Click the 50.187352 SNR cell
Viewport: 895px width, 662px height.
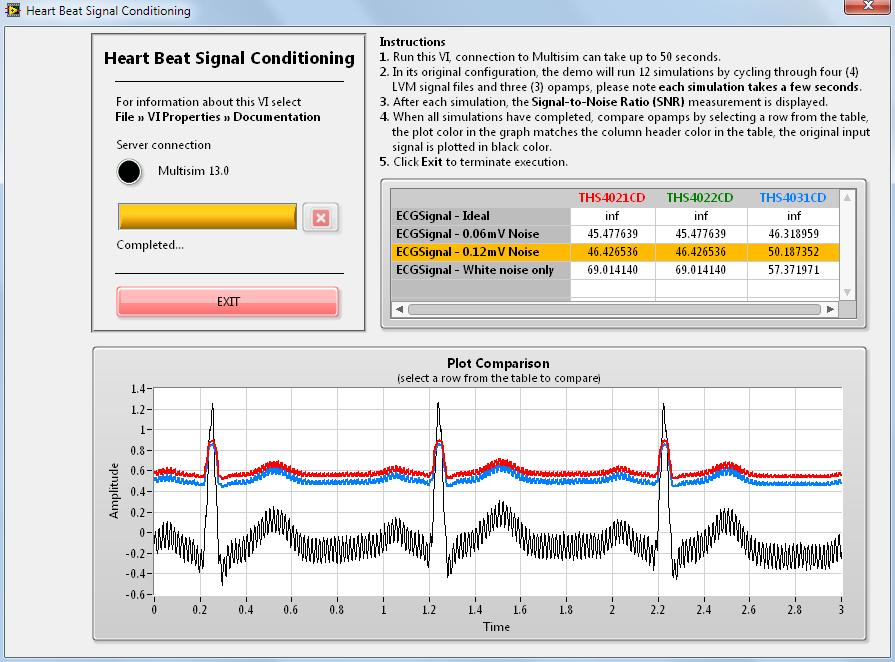(792, 252)
